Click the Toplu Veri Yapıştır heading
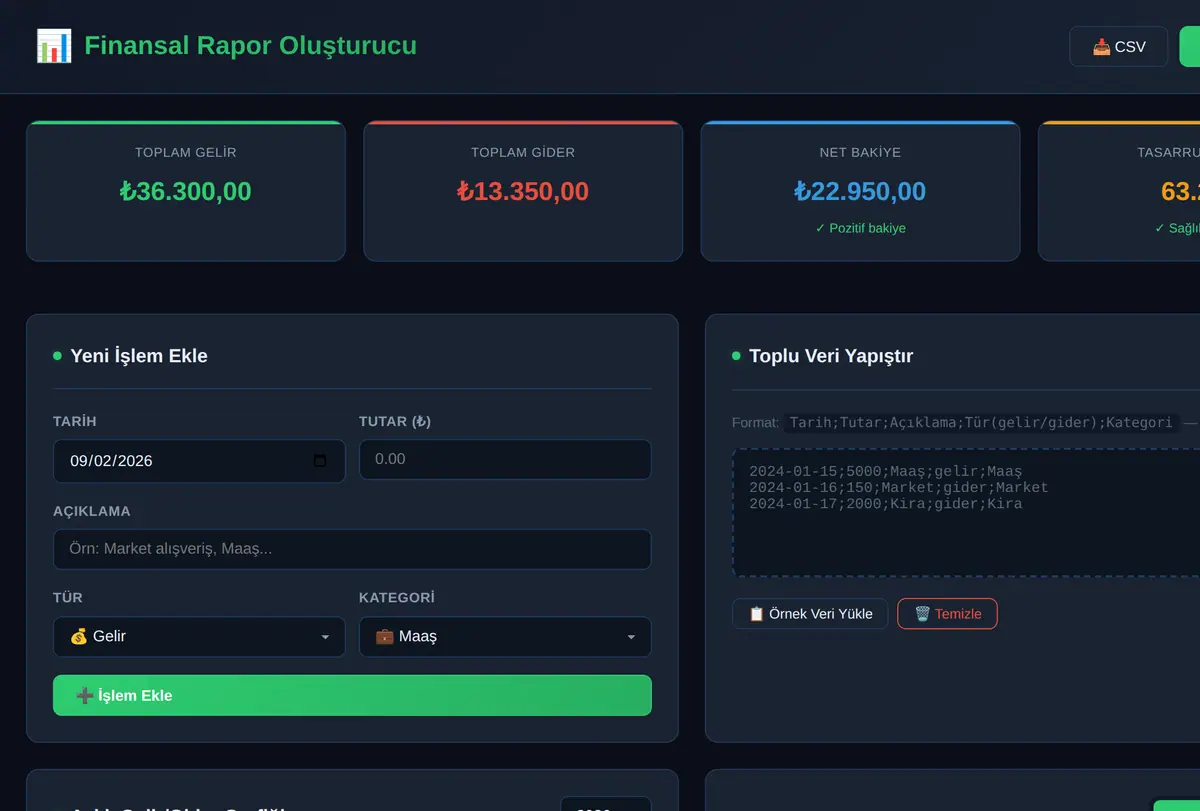The width and height of the screenshot is (1200, 811). pos(831,356)
